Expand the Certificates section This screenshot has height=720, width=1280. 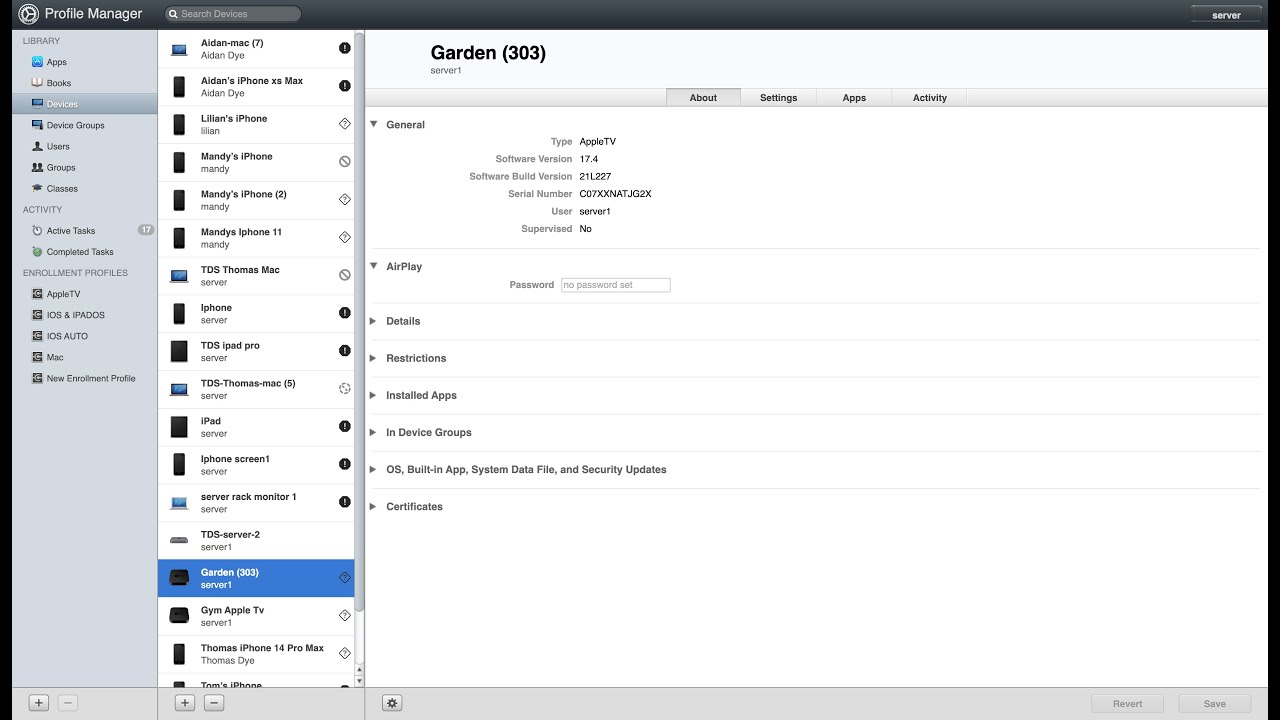374,506
